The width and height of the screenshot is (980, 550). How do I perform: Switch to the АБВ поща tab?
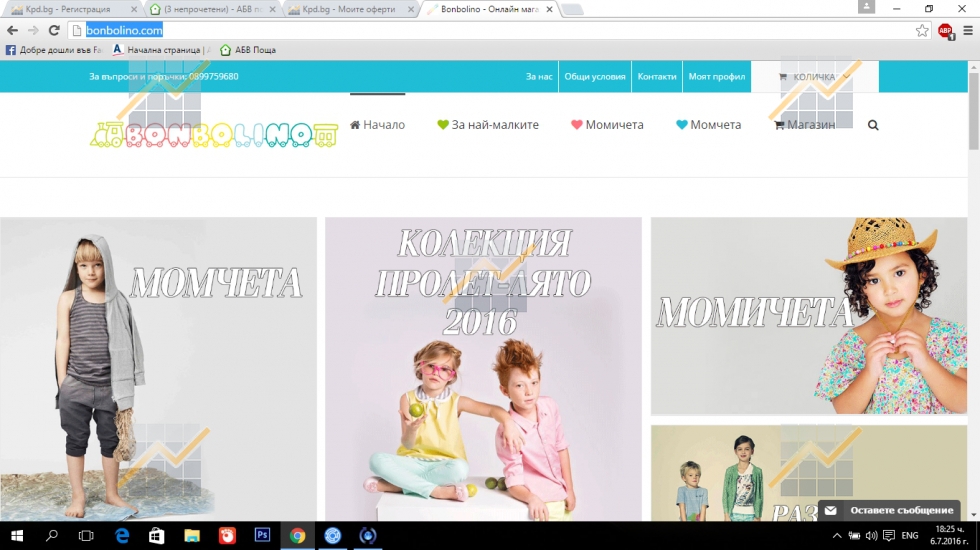pos(212,9)
